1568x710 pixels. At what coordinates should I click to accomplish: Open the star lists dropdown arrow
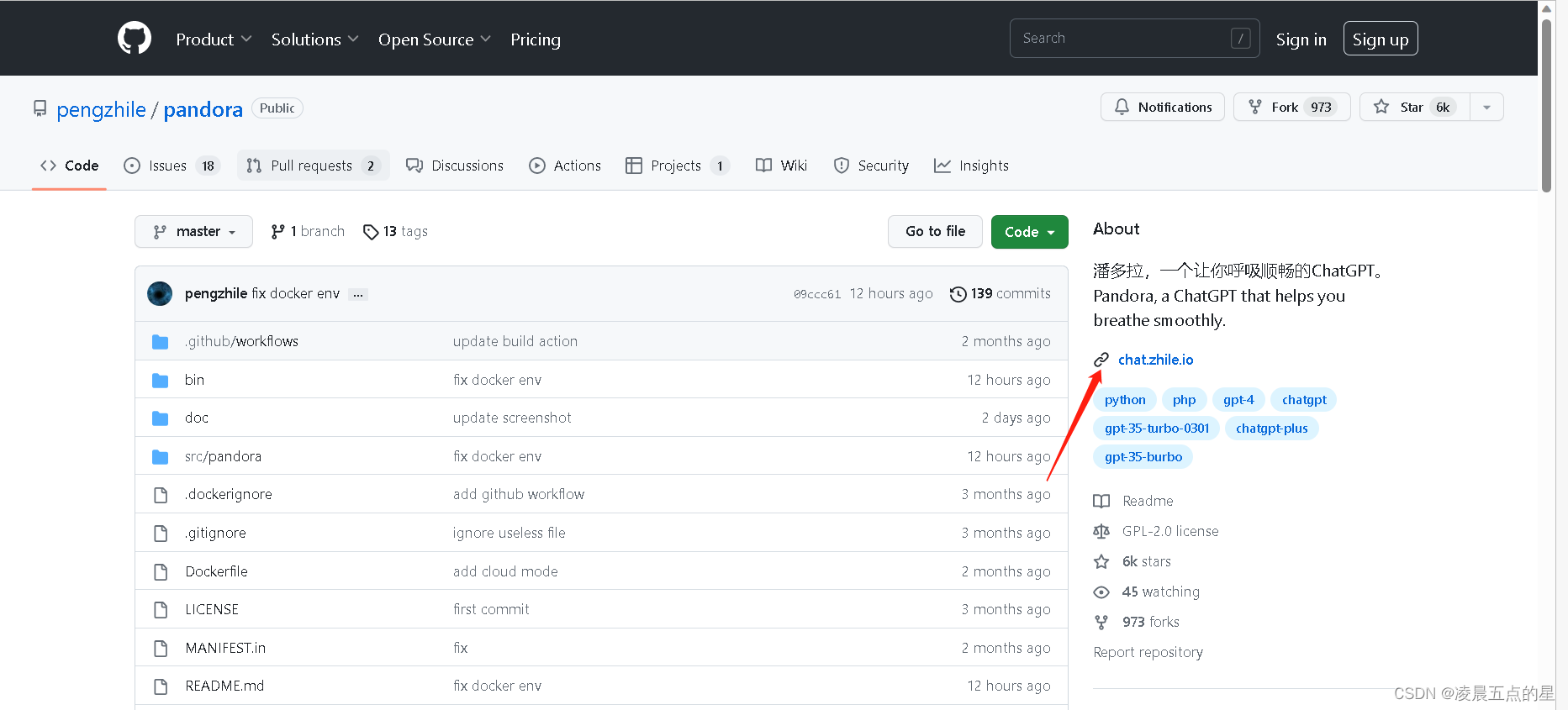point(1486,107)
